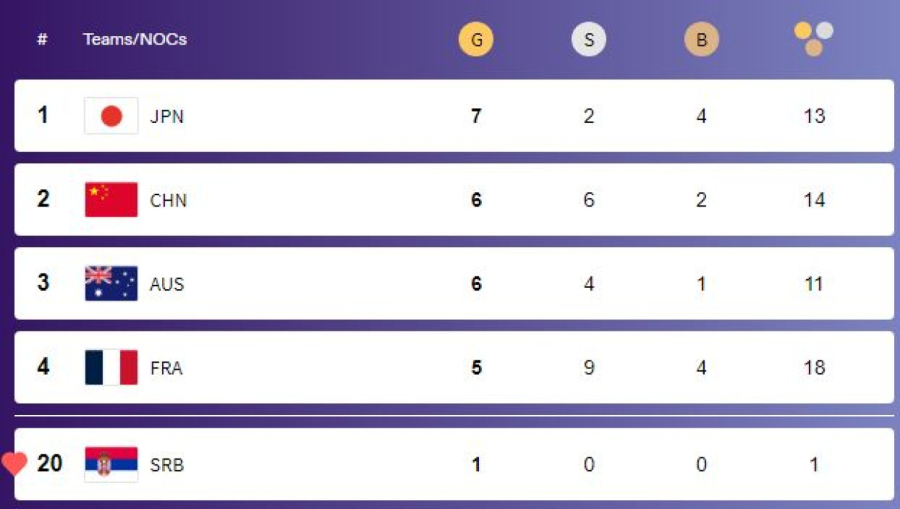The width and height of the screenshot is (900, 509).
Task: Click France's silver medal count 9
Action: click(x=589, y=368)
